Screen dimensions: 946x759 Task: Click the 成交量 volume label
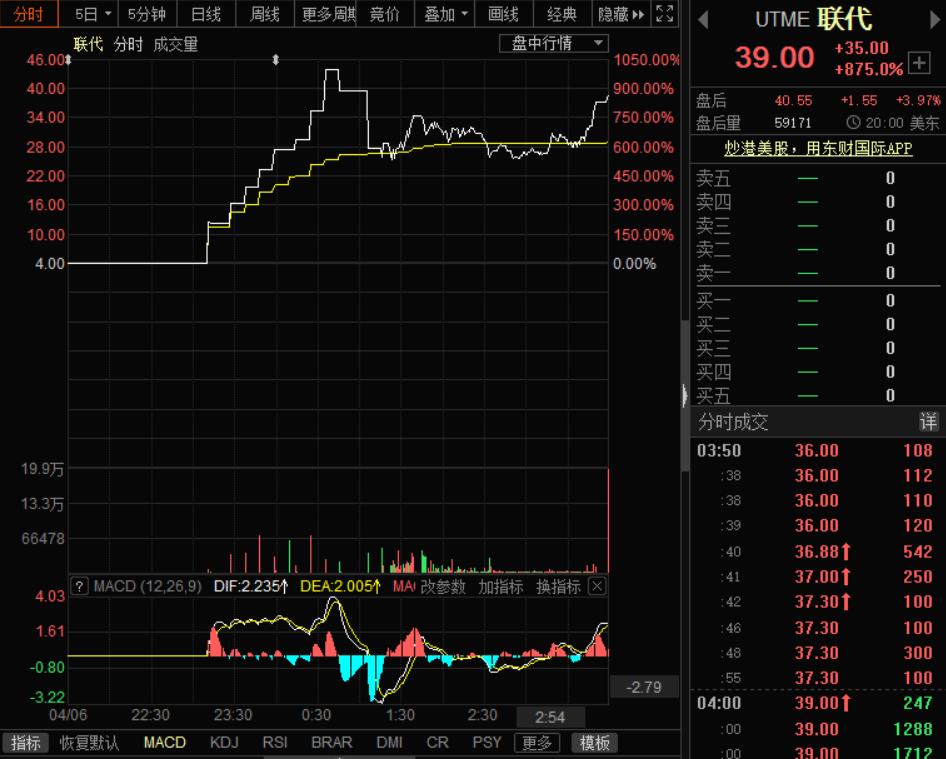coord(175,44)
